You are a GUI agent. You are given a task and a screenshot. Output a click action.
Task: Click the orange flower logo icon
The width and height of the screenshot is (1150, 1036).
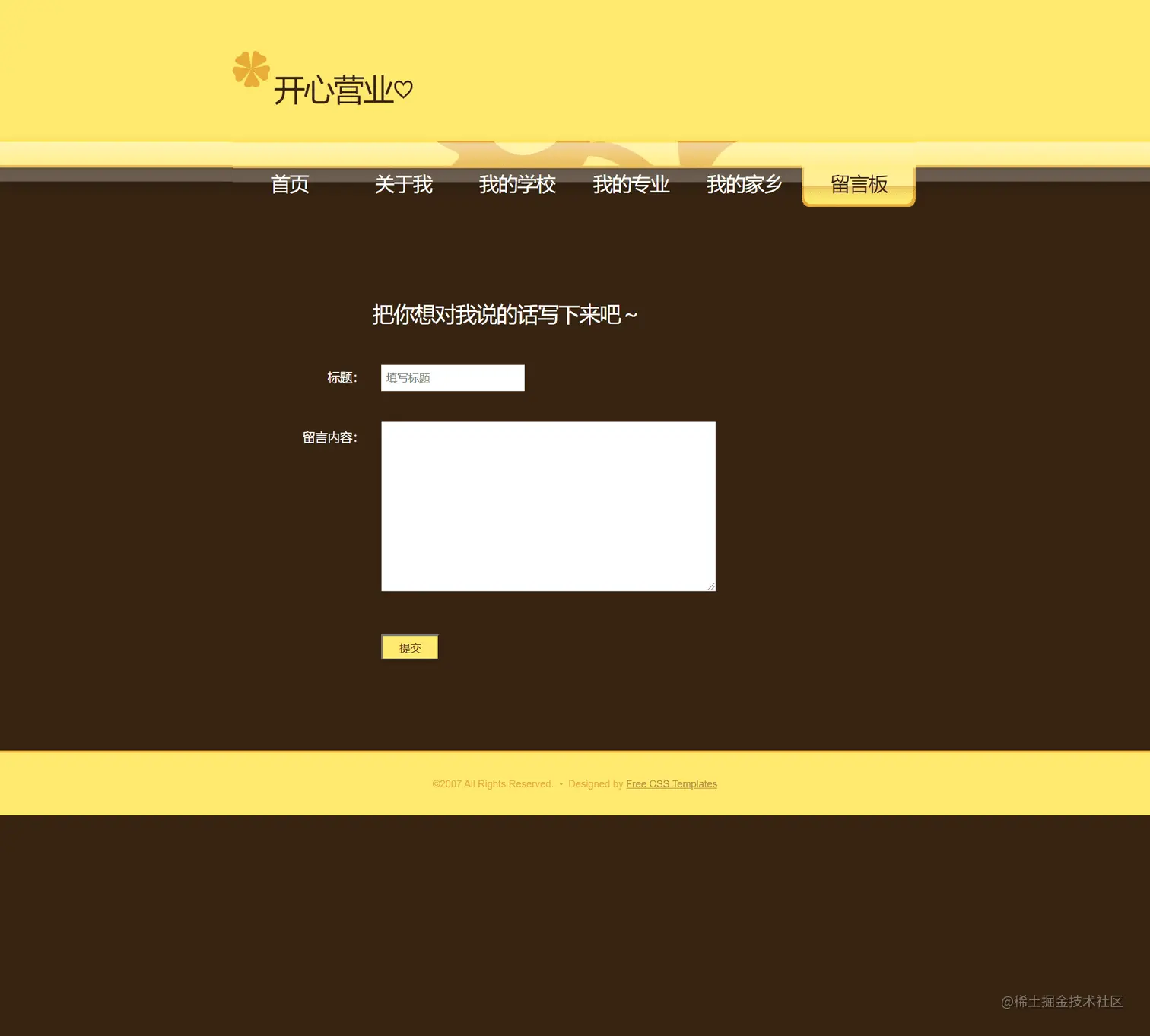pyautogui.click(x=251, y=69)
